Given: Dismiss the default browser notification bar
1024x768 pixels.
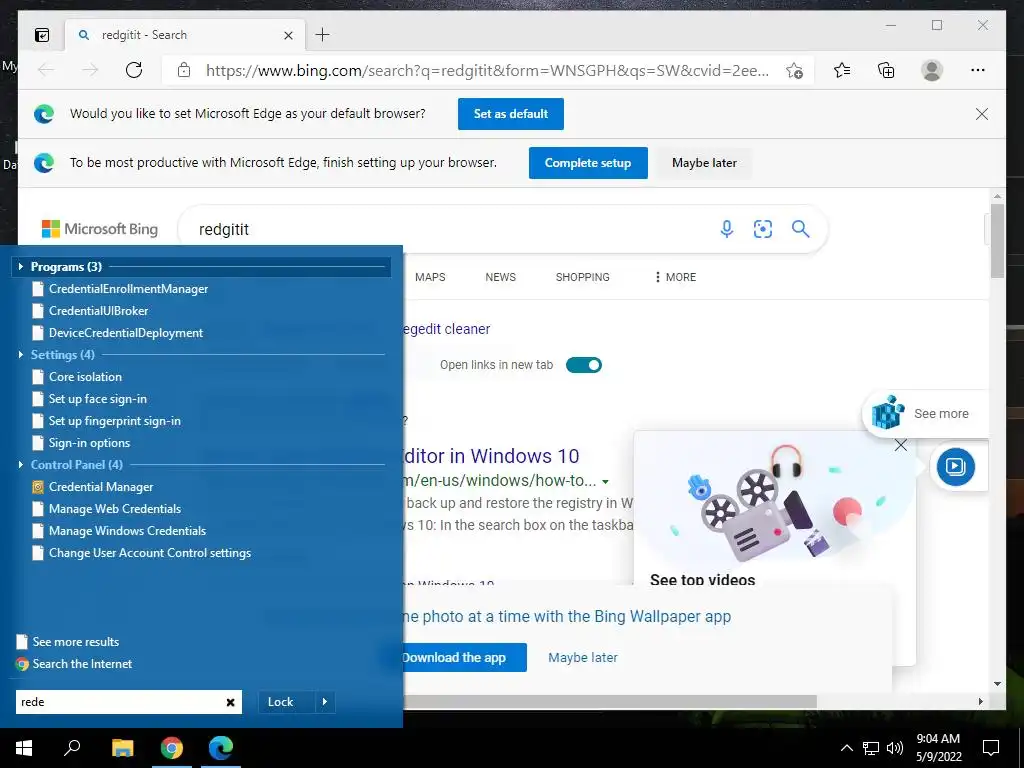Looking at the screenshot, I should pyautogui.click(x=982, y=114).
